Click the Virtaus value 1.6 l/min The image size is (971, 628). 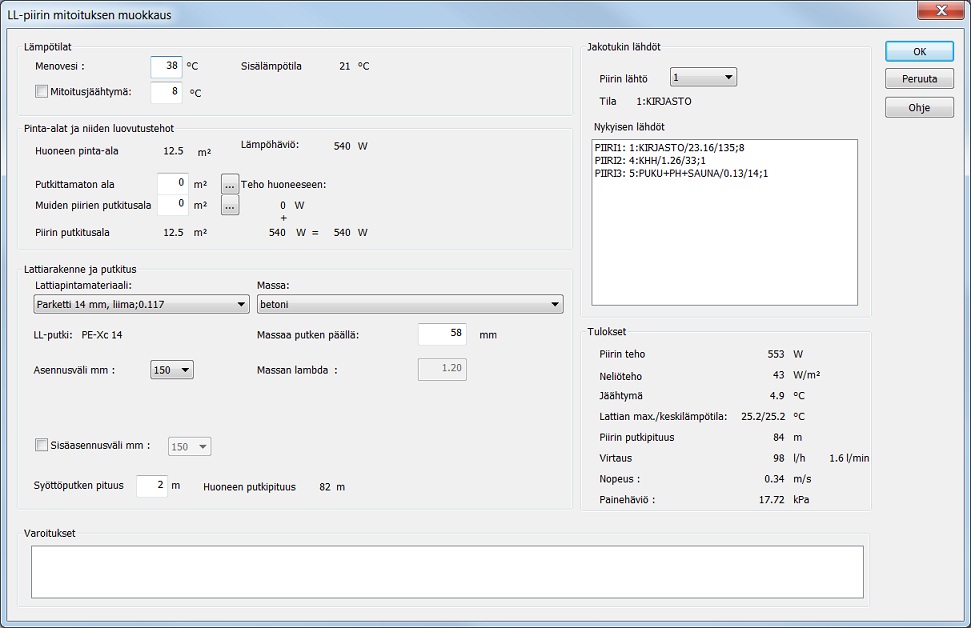point(849,458)
